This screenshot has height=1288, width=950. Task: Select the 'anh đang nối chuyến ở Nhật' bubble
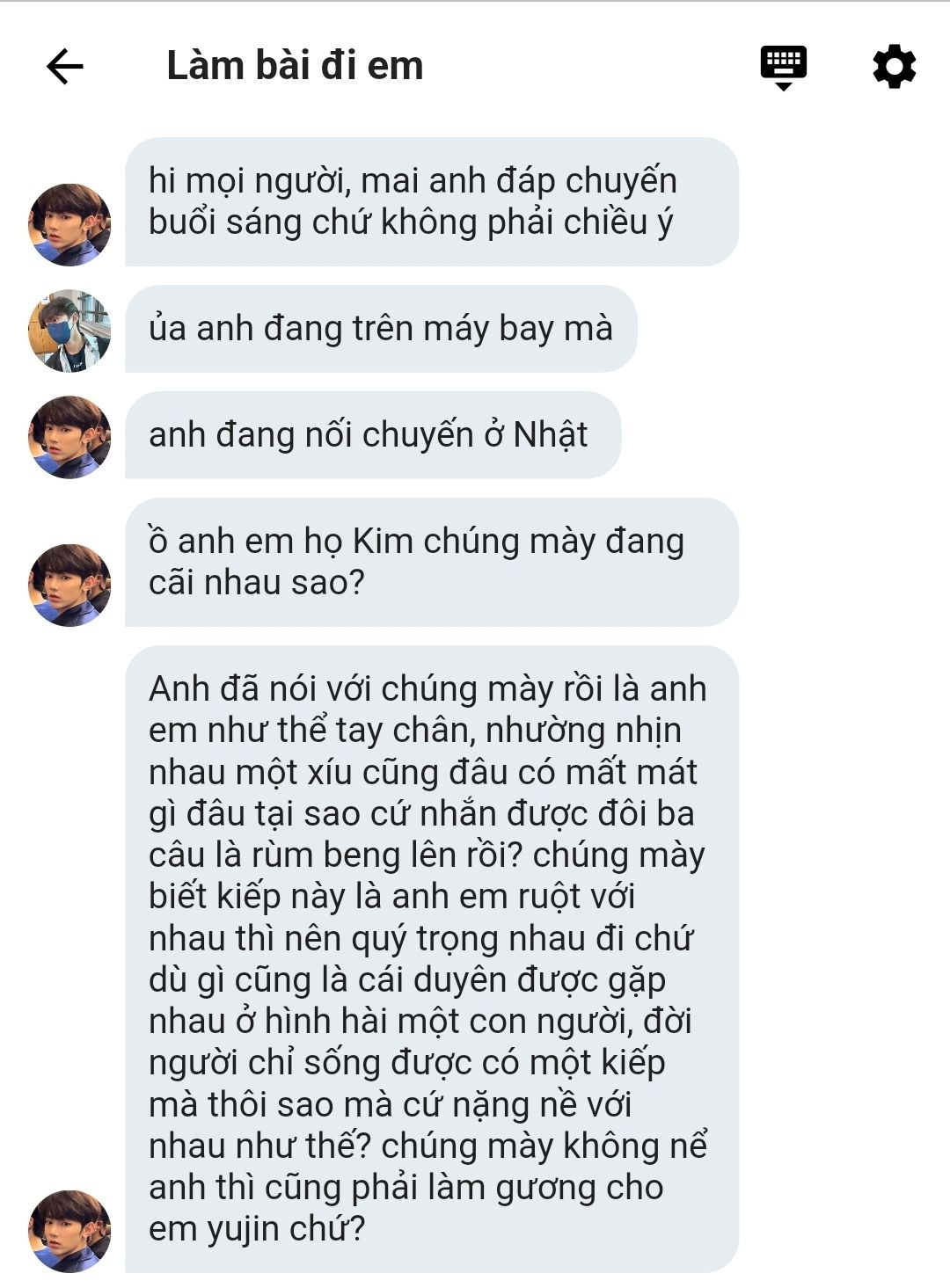pos(372,435)
